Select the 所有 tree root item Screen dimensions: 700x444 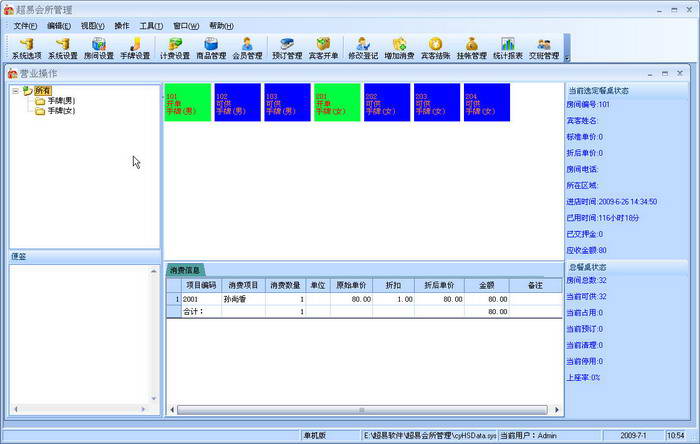pos(43,91)
